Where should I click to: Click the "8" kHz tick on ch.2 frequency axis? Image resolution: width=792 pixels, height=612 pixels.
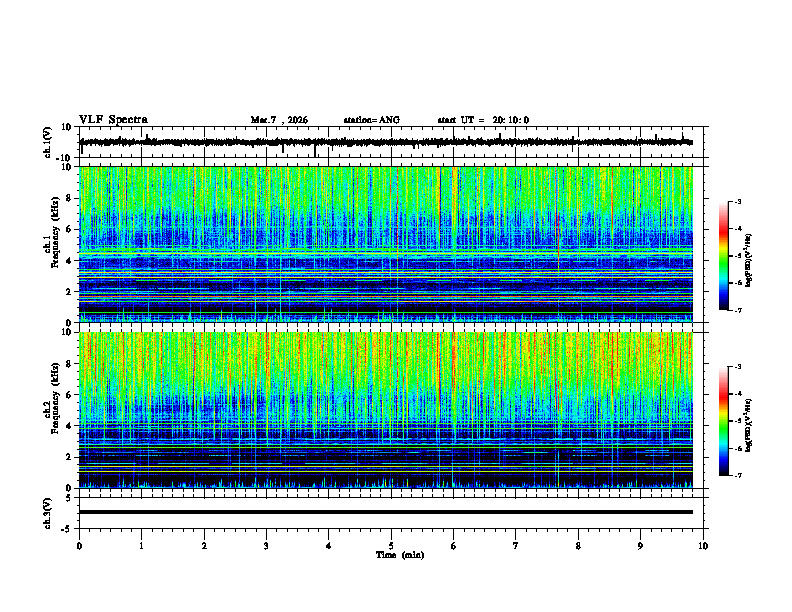click(69, 364)
